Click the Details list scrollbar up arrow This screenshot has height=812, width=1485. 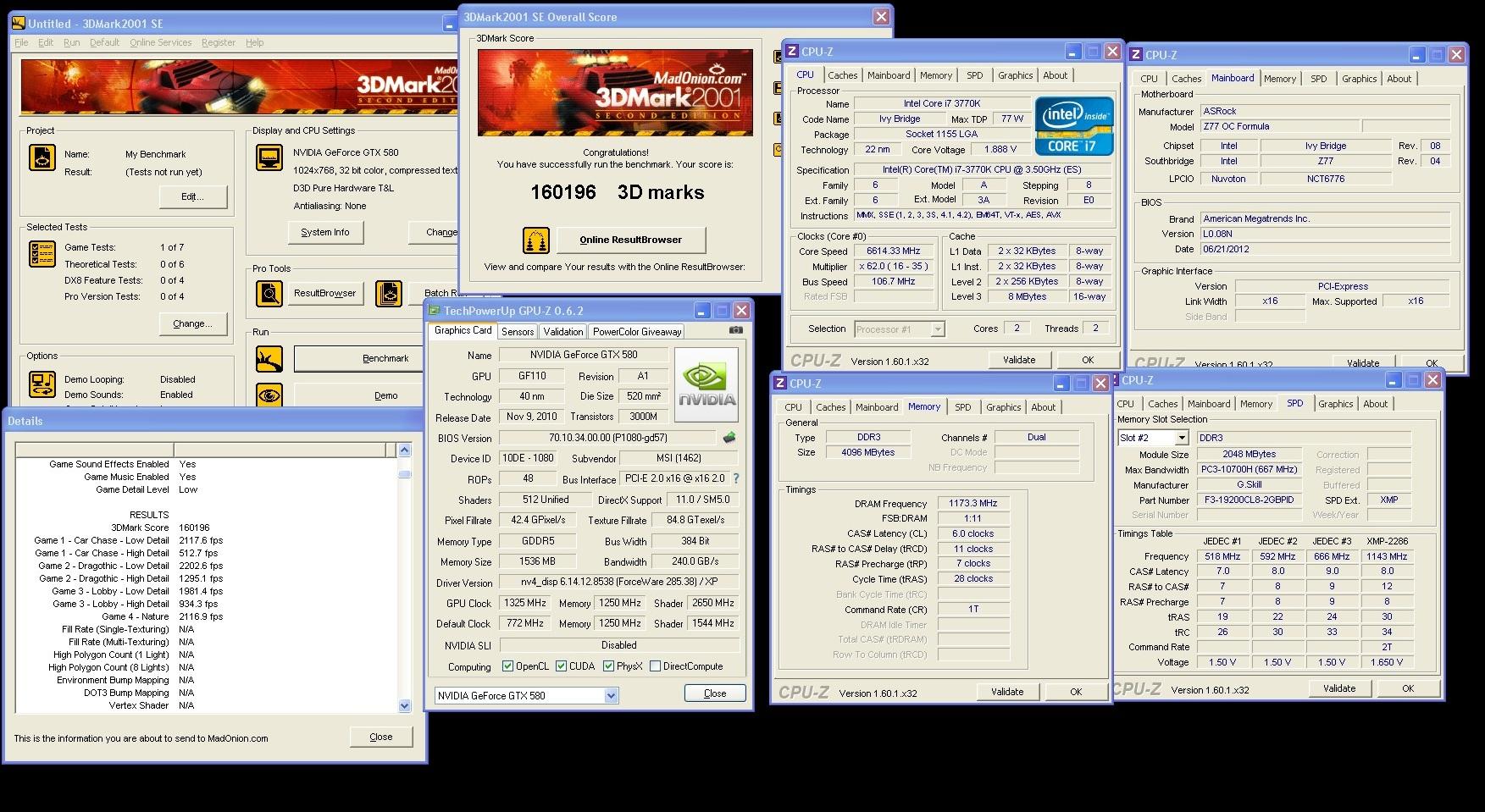(404, 450)
